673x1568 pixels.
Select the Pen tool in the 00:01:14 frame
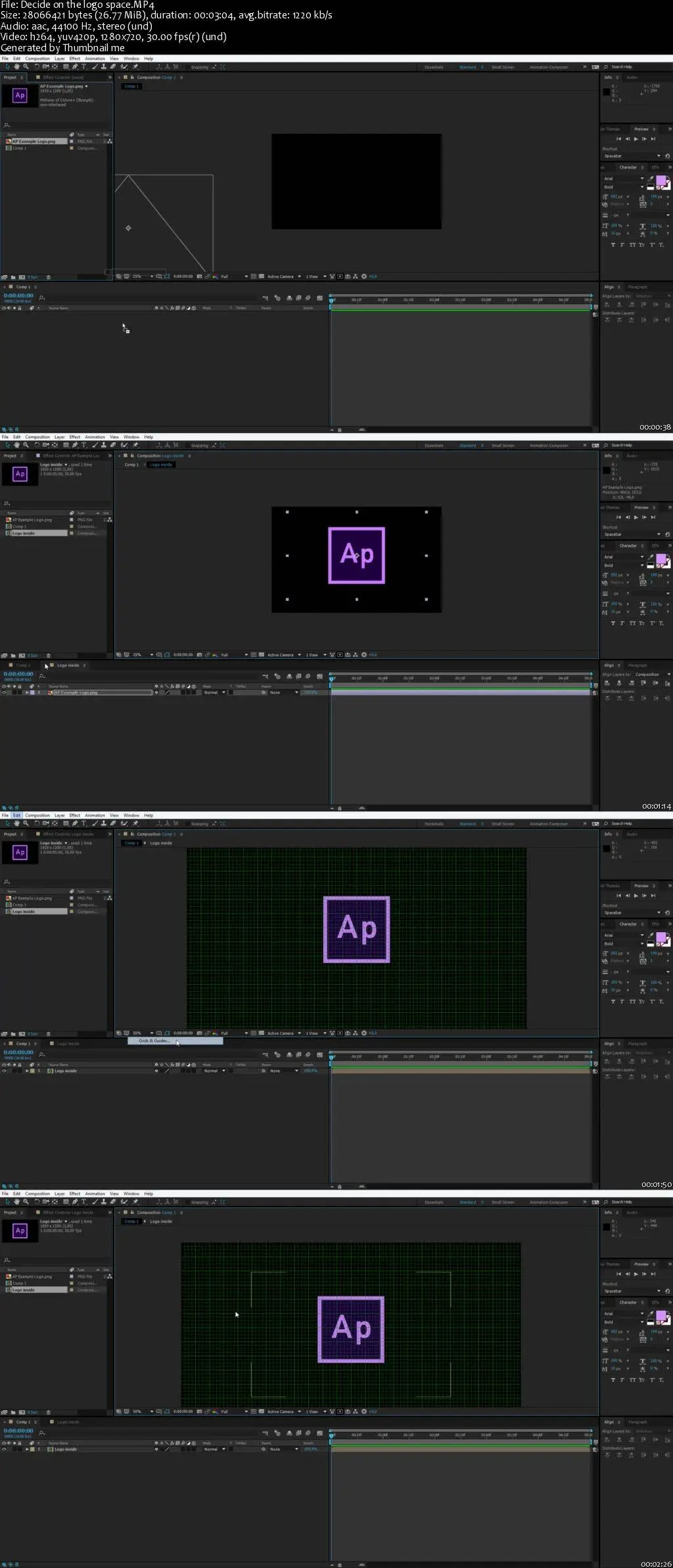75,445
